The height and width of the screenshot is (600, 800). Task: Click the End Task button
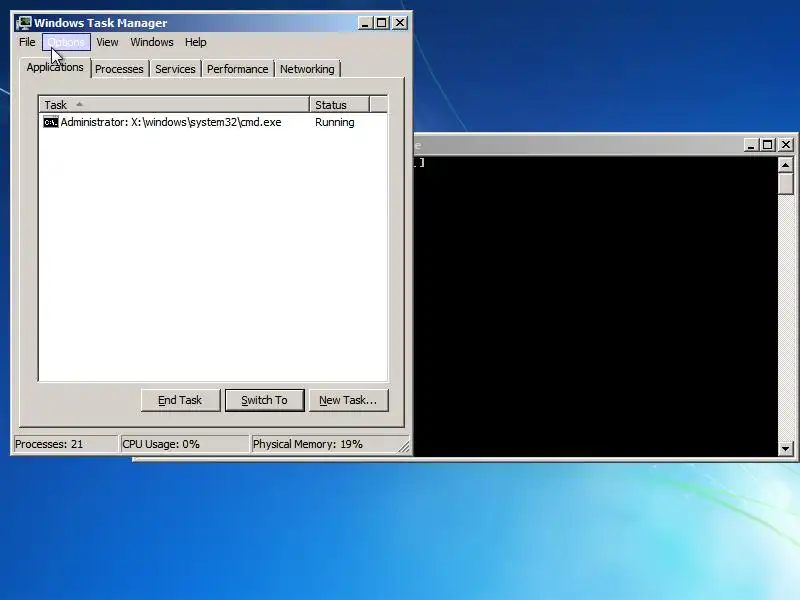[x=180, y=400]
